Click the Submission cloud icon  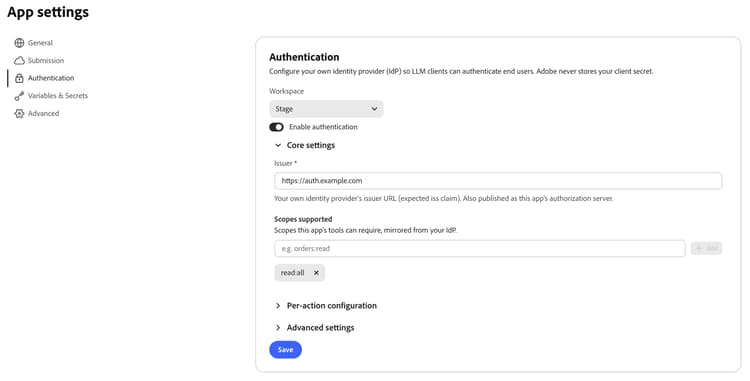click(19, 61)
